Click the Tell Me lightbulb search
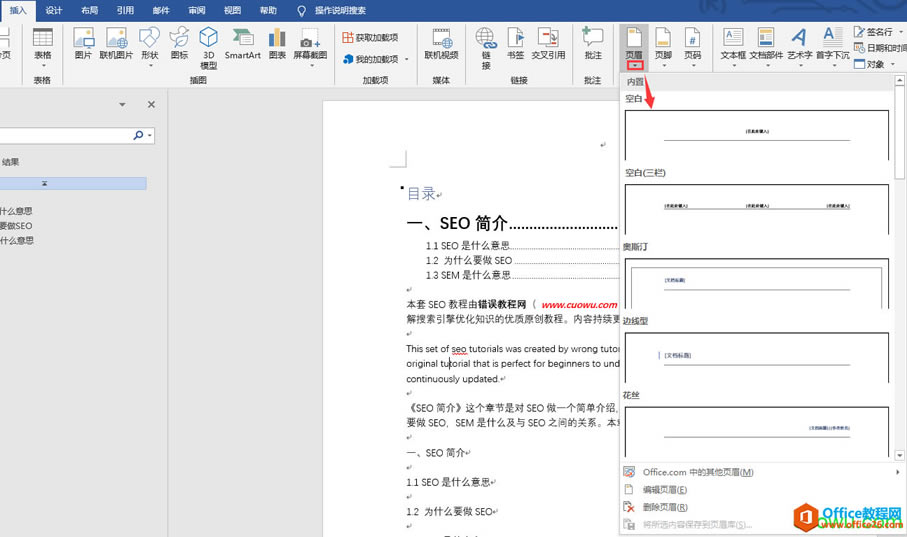 (301, 10)
